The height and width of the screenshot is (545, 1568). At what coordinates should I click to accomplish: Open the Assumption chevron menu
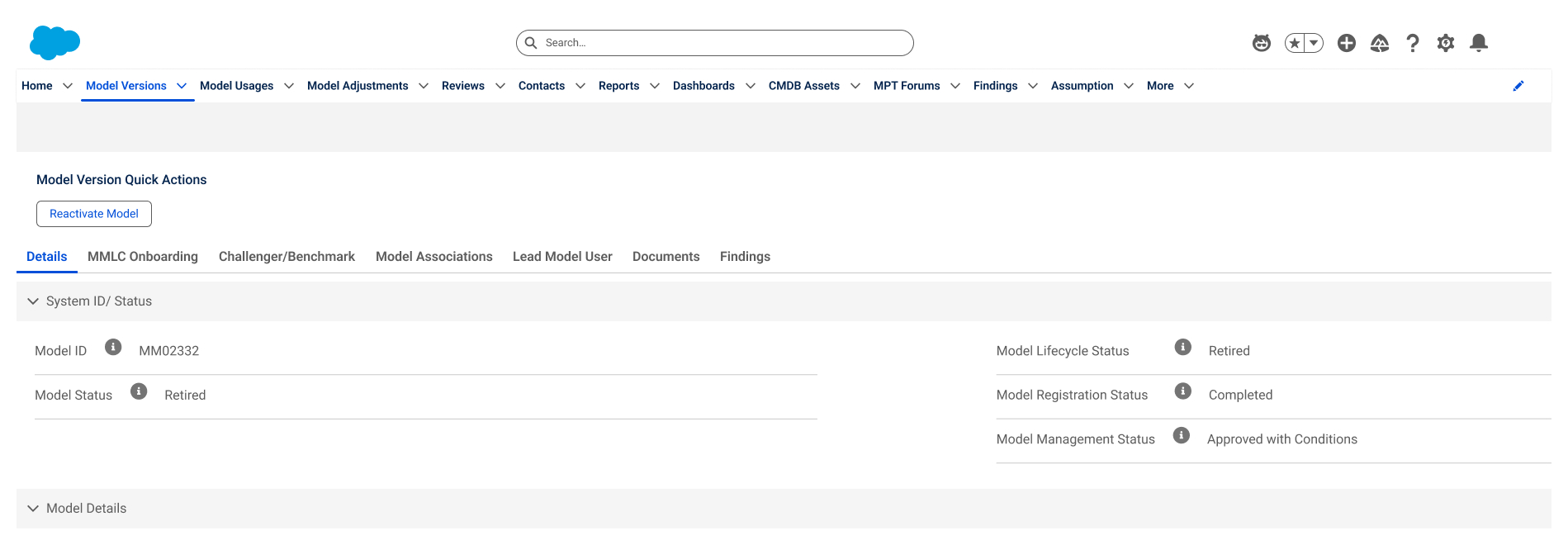(1129, 86)
